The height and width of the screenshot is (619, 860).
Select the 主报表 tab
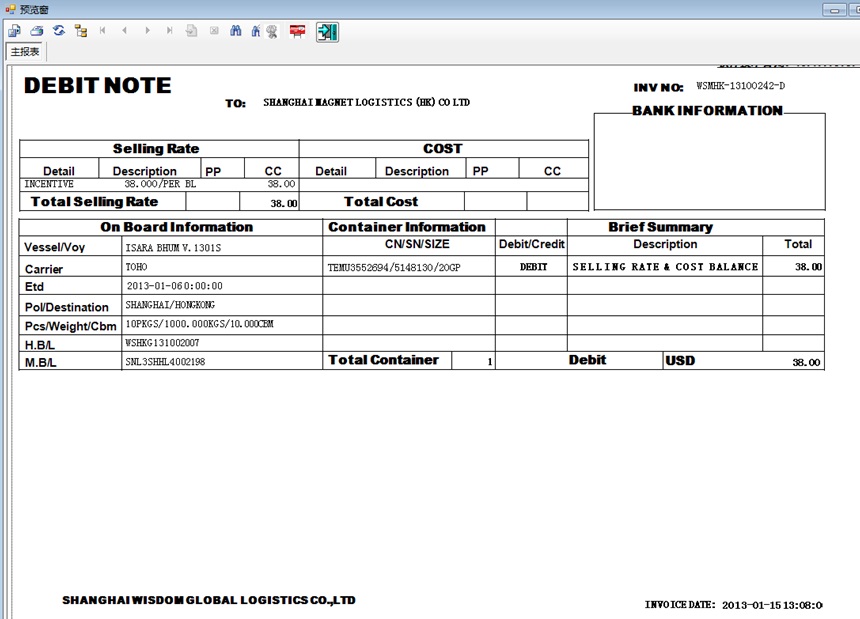[25, 52]
